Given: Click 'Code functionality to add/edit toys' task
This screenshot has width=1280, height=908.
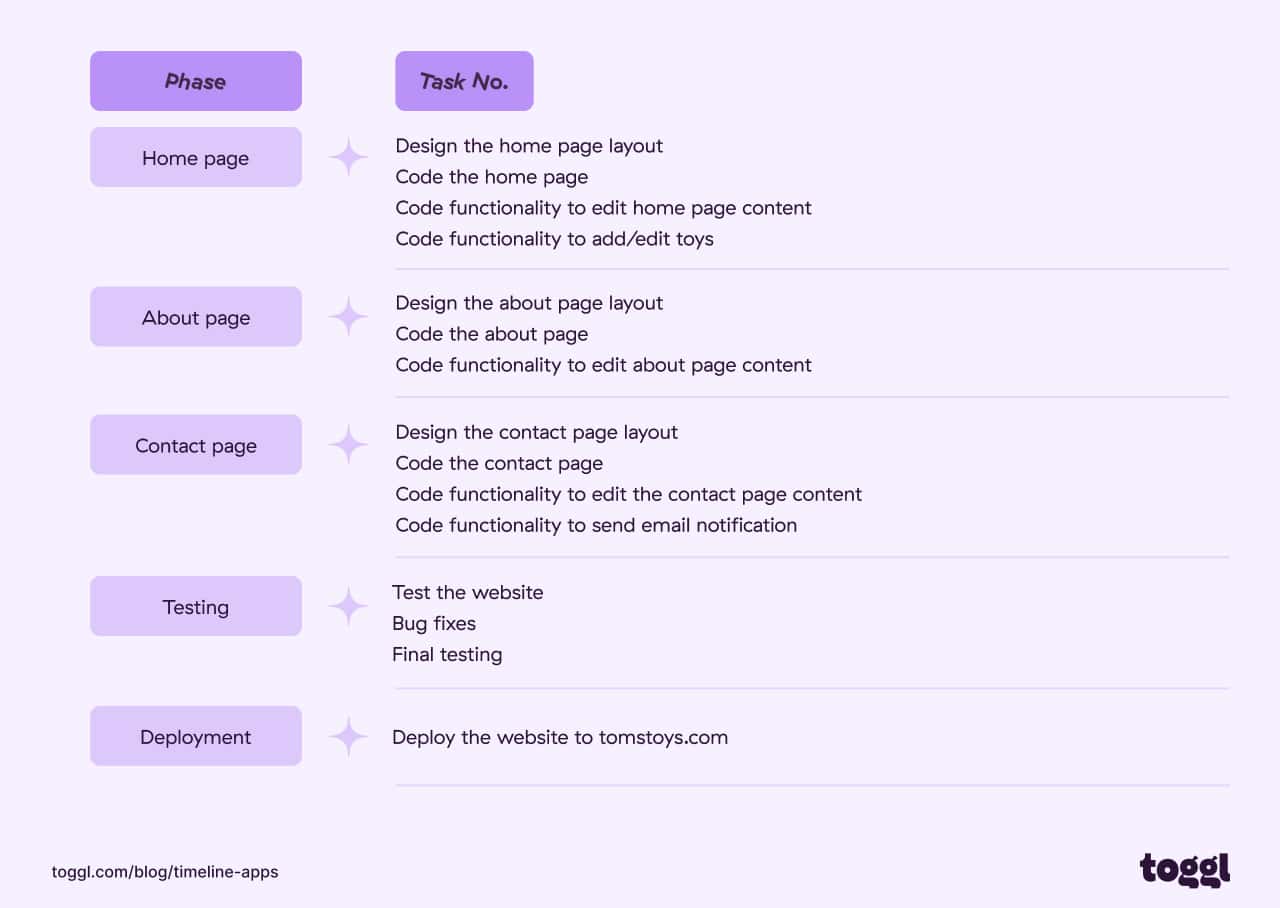Looking at the screenshot, I should tap(554, 238).
